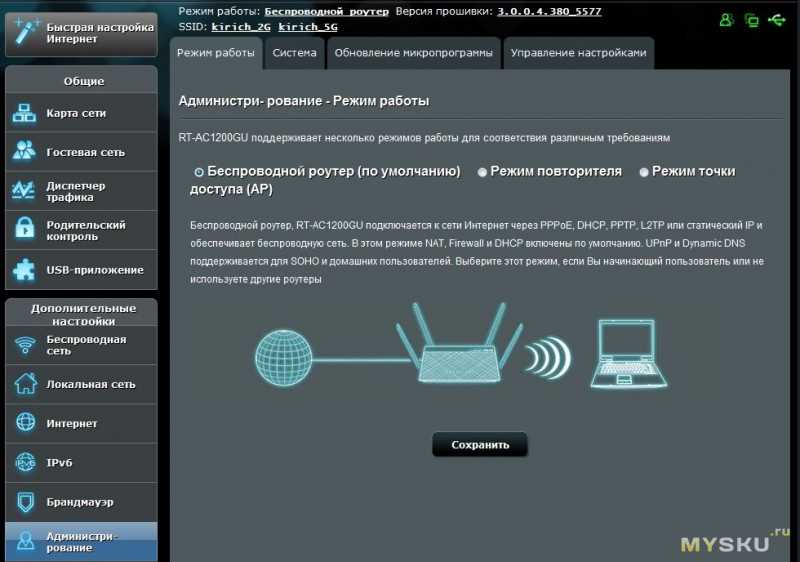Image resolution: width=800 pixels, height=562 pixels.
Task: Open the USB-приложение menu label
Action: [x=95, y=270]
